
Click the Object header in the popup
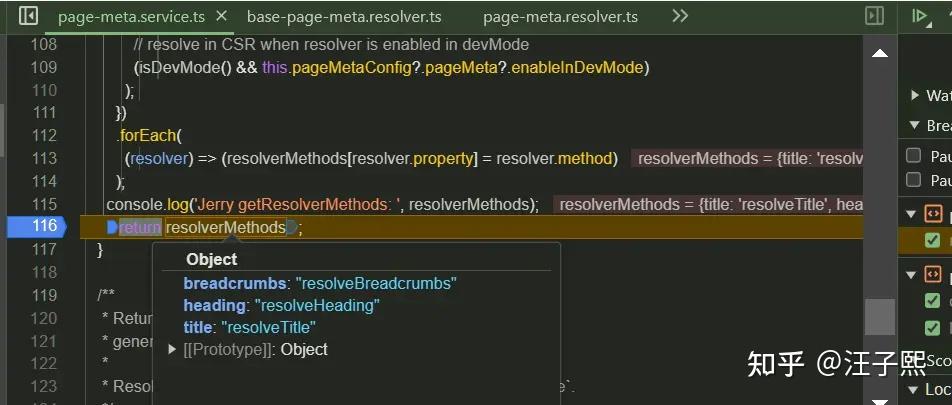pos(212,259)
